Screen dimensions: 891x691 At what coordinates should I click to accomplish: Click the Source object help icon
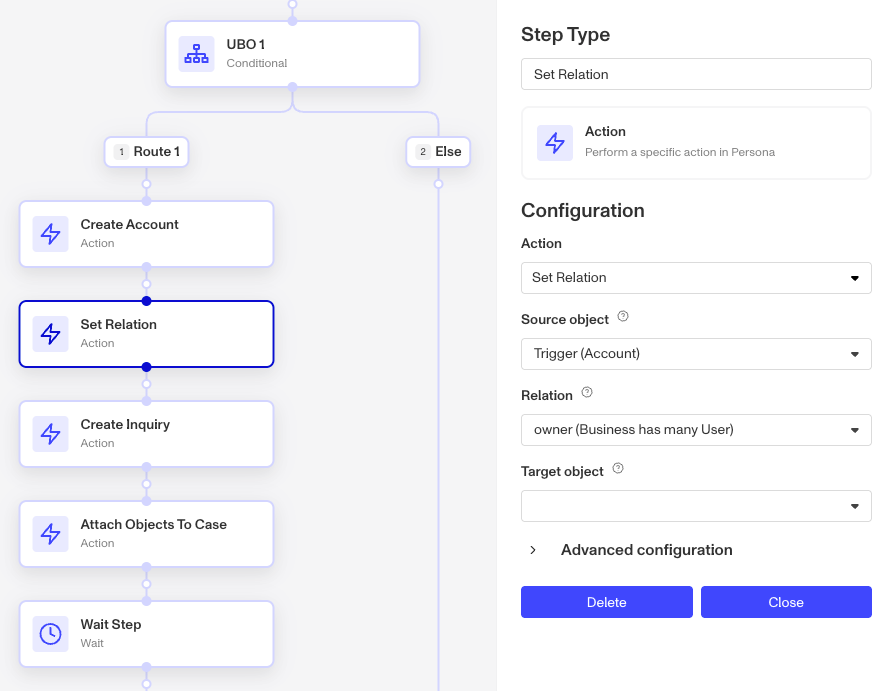click(623, 317)
